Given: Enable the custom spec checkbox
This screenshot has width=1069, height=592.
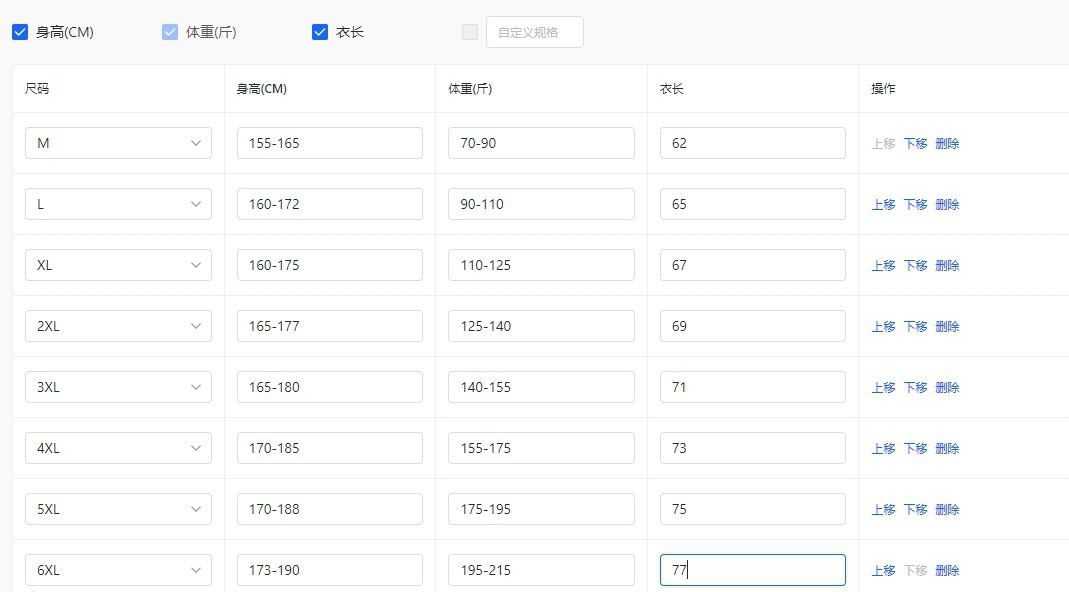Looking at the screenshot, I should click(x=470, y=32).
